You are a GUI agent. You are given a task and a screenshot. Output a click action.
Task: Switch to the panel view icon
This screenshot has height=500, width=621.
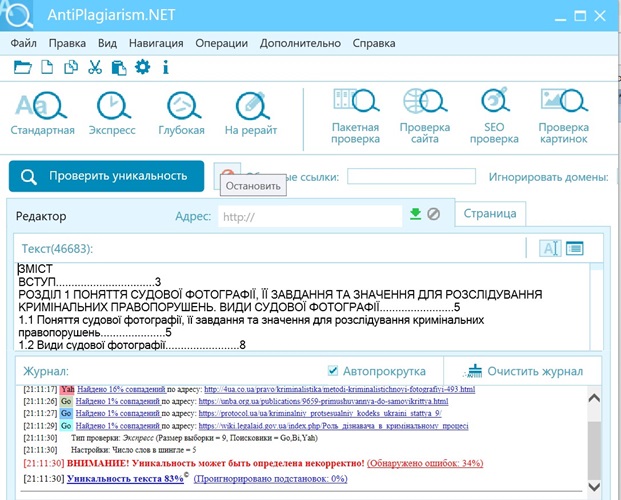click(575, 248)
